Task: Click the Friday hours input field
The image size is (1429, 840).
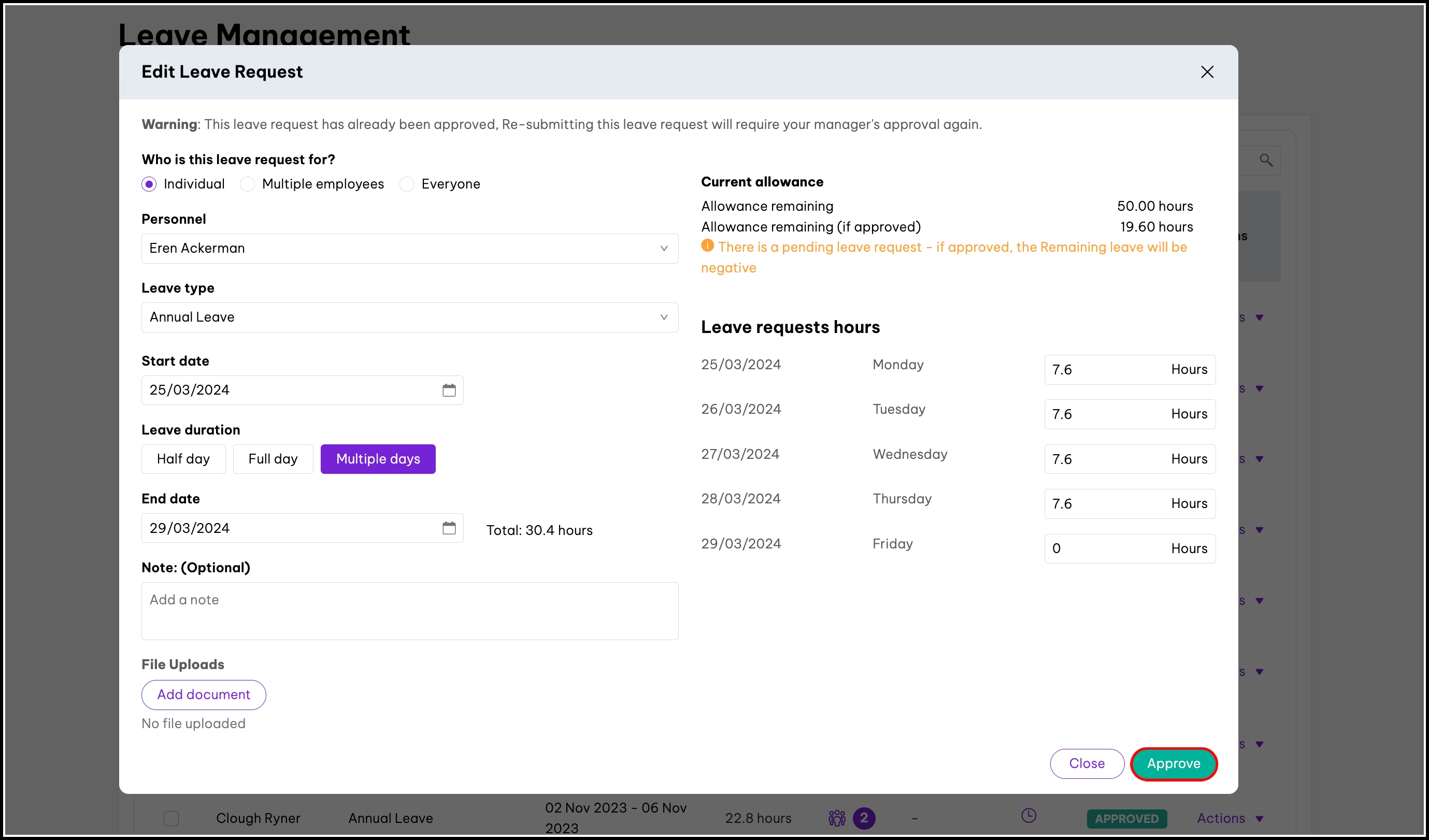Action: point(1106,548)
